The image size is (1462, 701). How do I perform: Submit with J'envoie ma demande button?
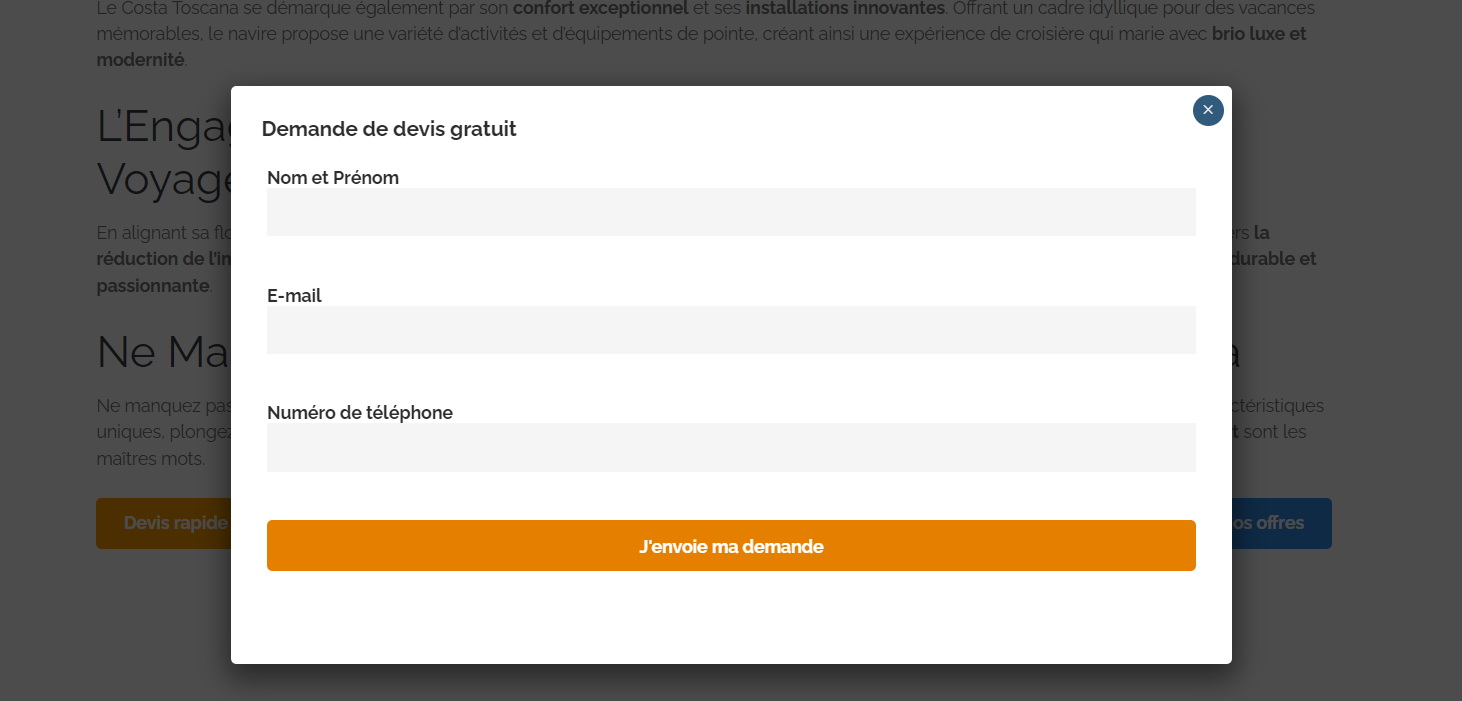(x=731, y=546)
